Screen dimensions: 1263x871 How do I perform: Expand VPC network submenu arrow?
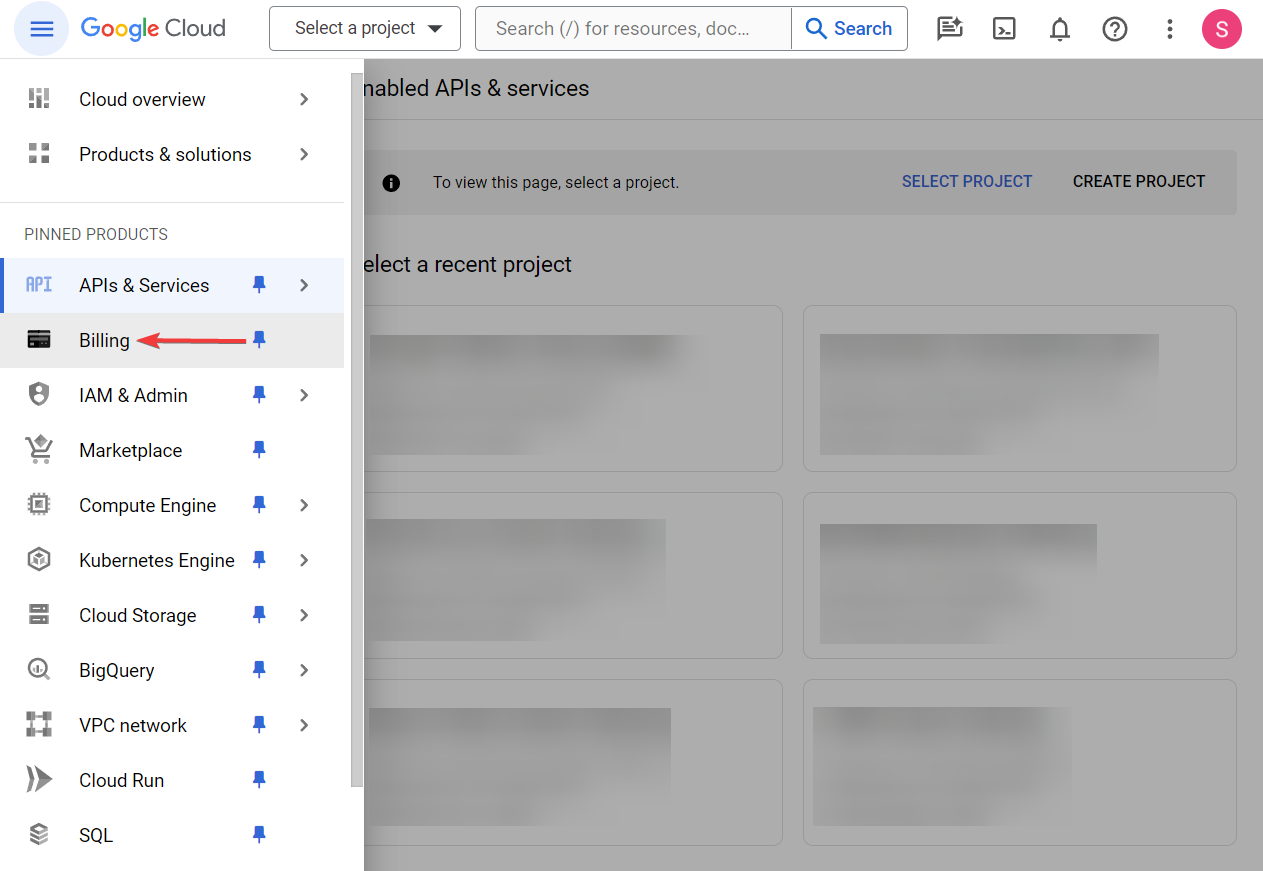click(x=304, y=725)
